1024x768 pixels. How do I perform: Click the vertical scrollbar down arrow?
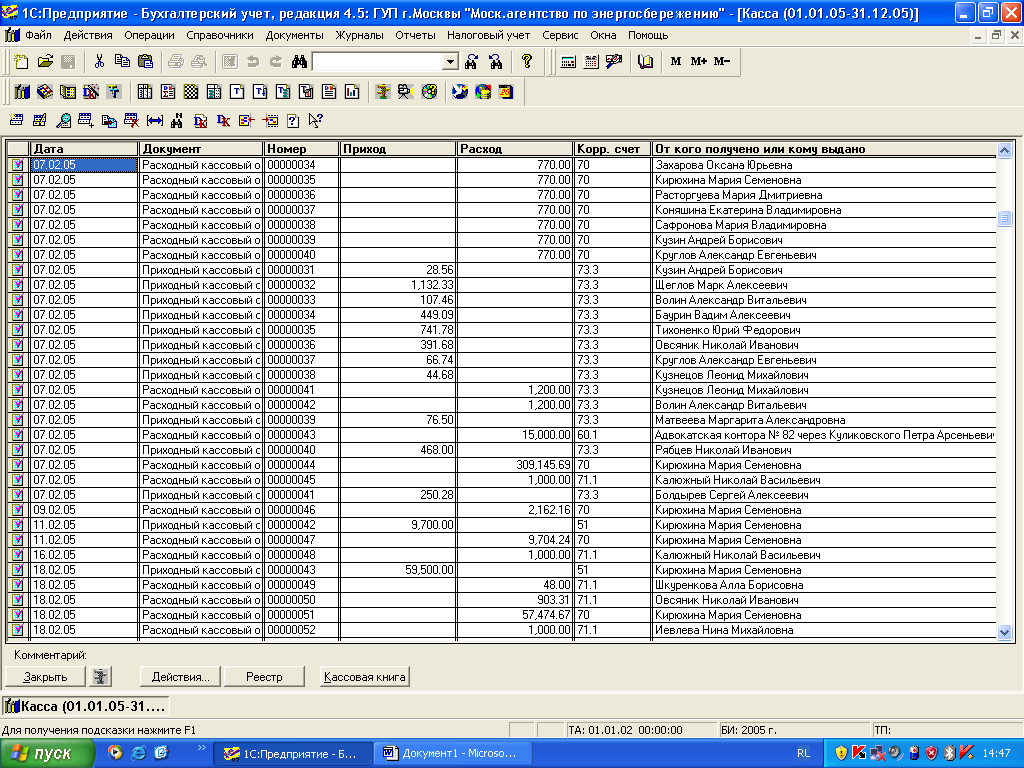1005,632
